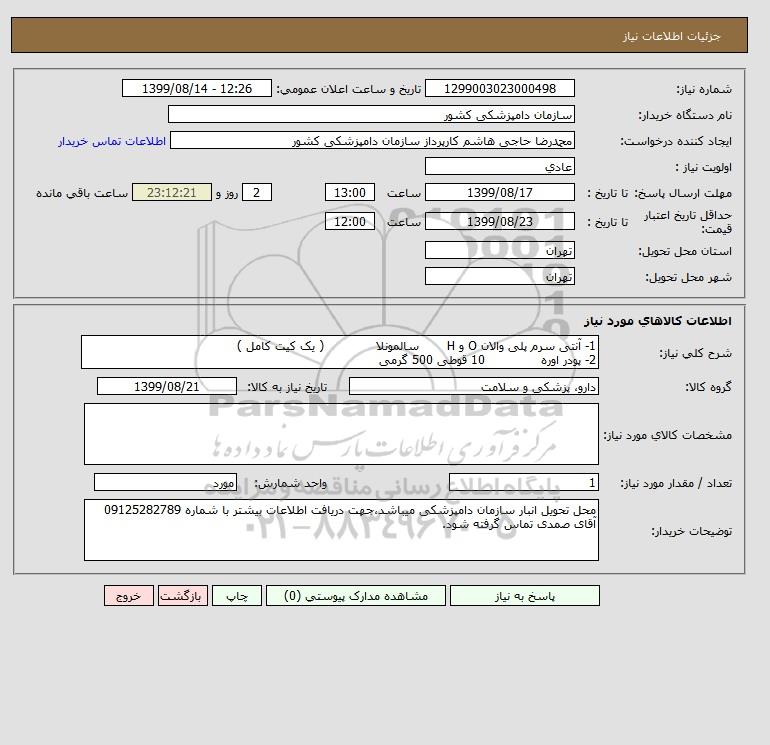The width and height of the screenshot is (770, 745).
Task: Click text 'ساعت باقی مانده'
Action: (x=82, y=193)
